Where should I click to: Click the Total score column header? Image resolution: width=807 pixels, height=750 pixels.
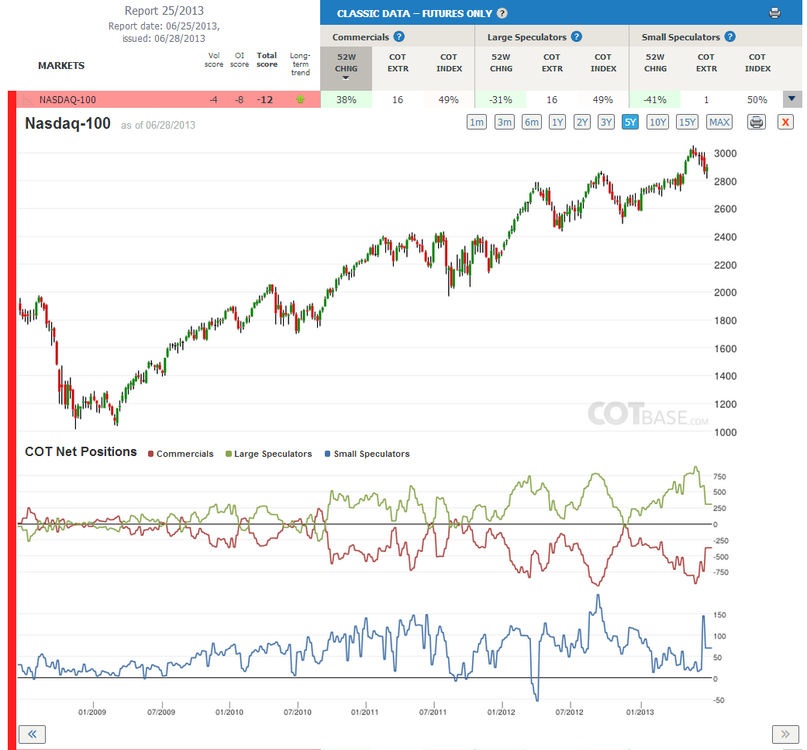(x=267, y=60)
